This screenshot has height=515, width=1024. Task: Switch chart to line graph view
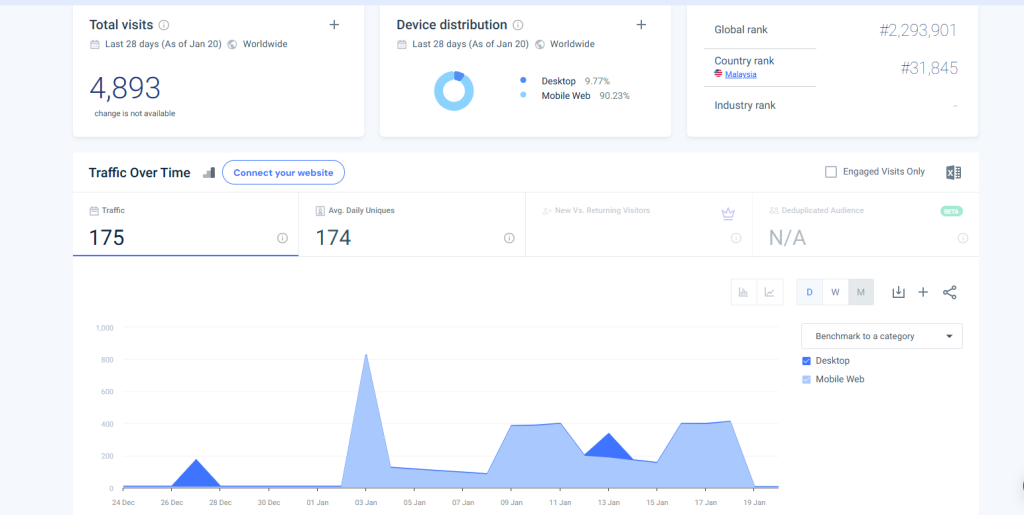[769, 292]
